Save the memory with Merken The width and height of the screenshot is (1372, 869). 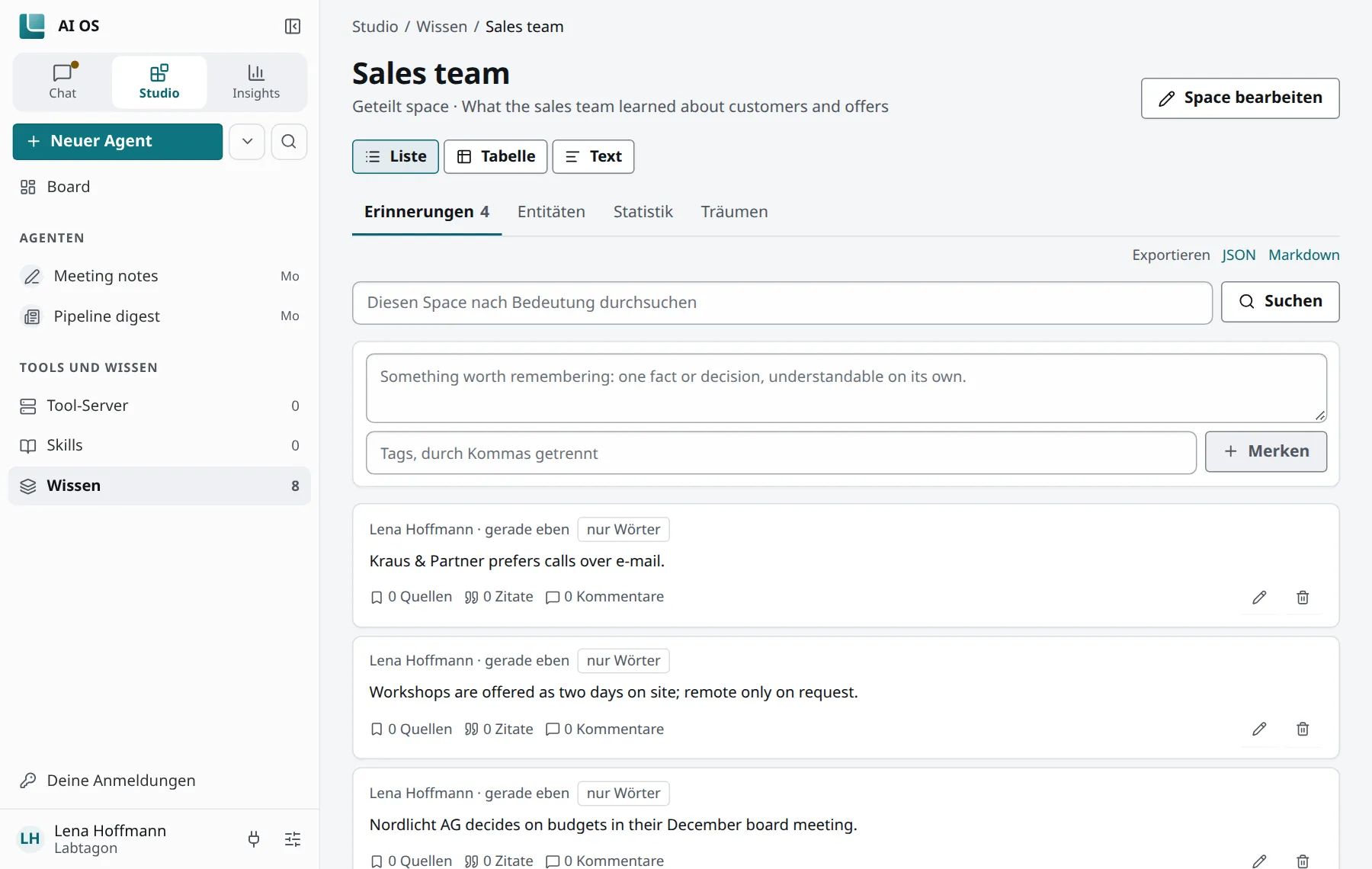(x=1266, y=451)
